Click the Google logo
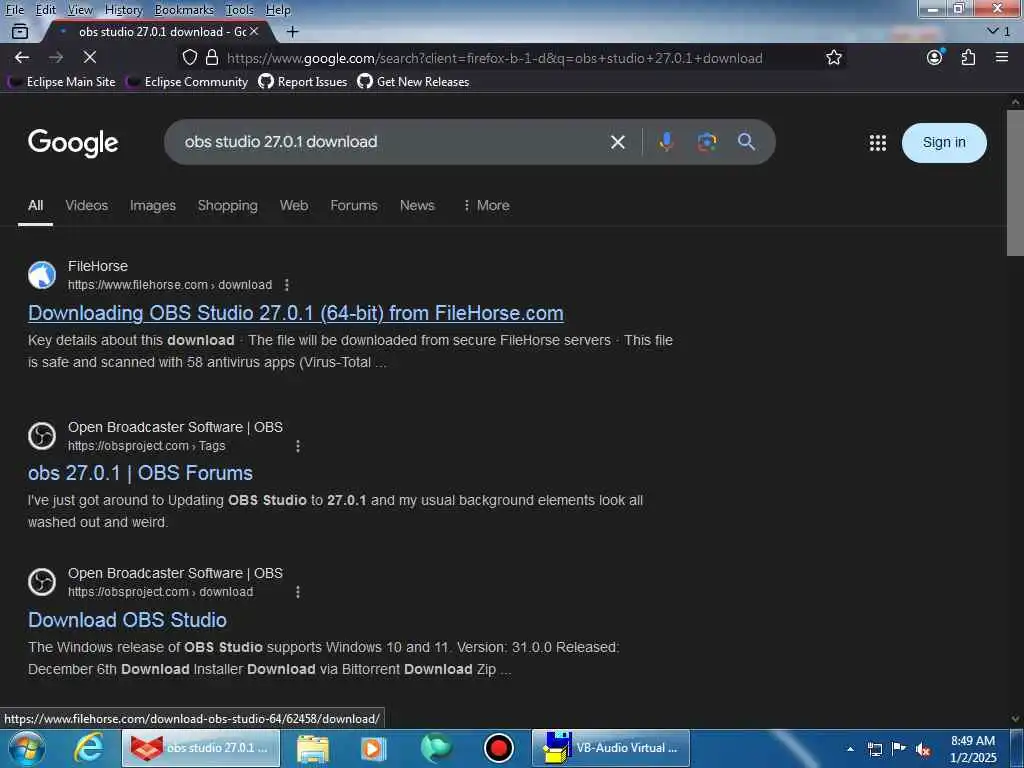Image resolution: width=1024 pixels, height=768 pixels. point(73,142)
